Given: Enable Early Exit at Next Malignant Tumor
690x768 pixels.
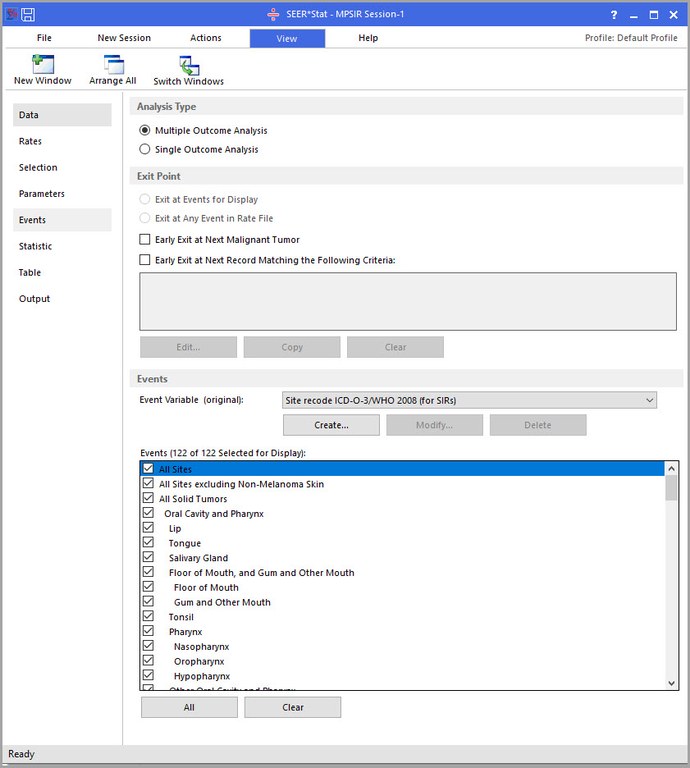Looking at the screenshot, I should (146, 240).
